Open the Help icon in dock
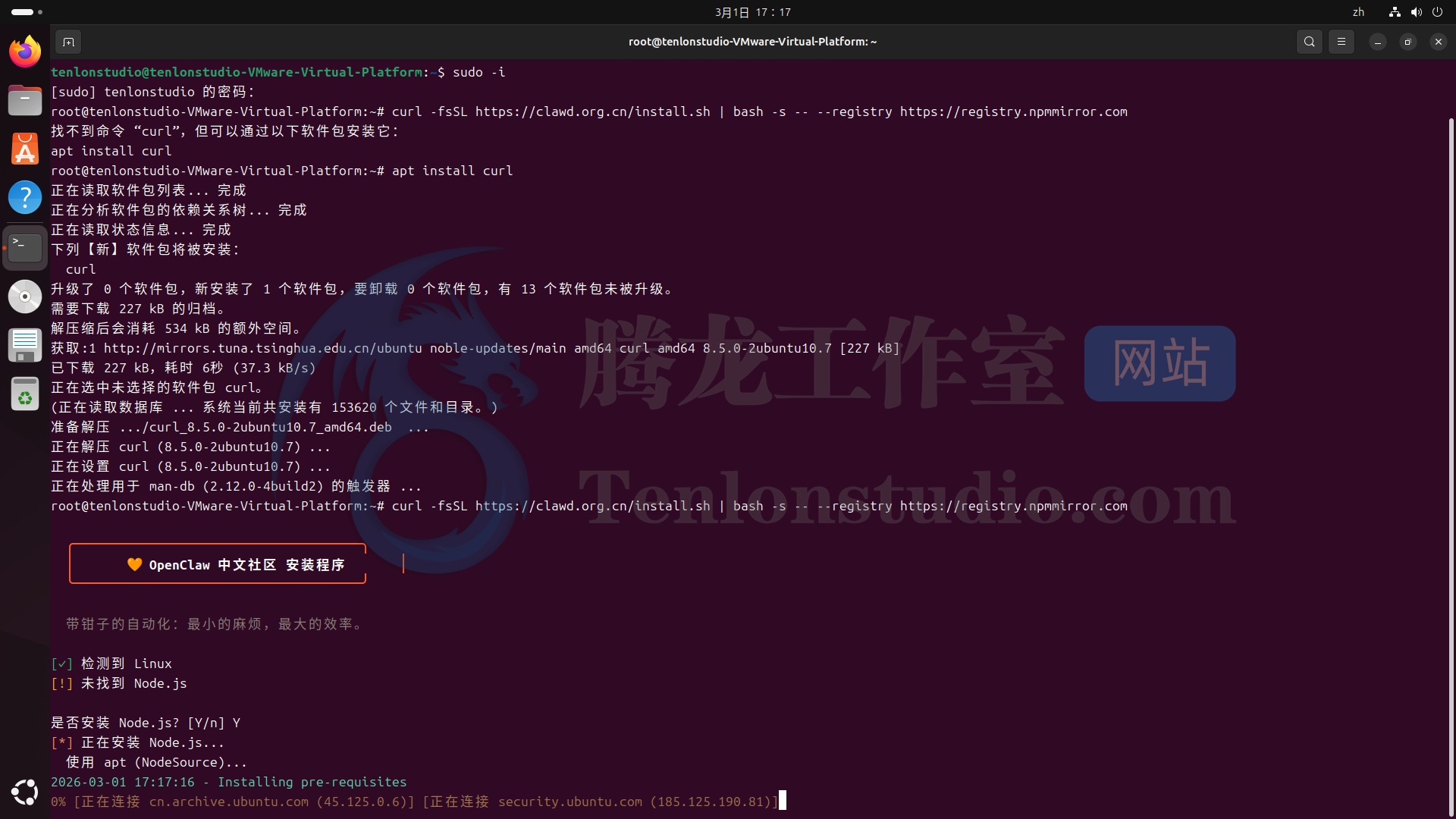Image resolution: width=1456 pixels, height=819 pixels. tap(25, 197)
